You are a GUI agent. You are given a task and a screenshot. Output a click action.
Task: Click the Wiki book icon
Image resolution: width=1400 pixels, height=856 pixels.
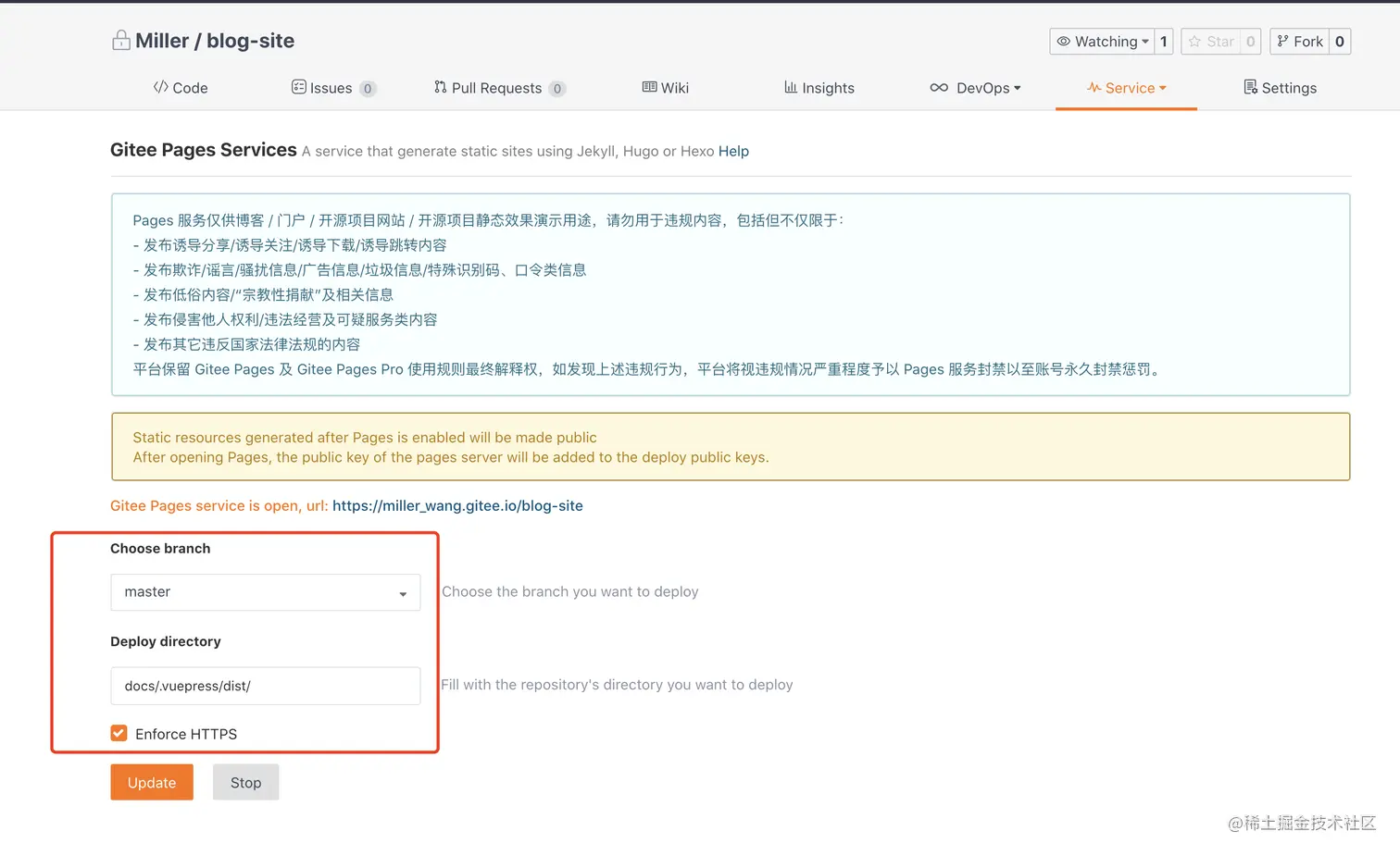coord(650,87)
